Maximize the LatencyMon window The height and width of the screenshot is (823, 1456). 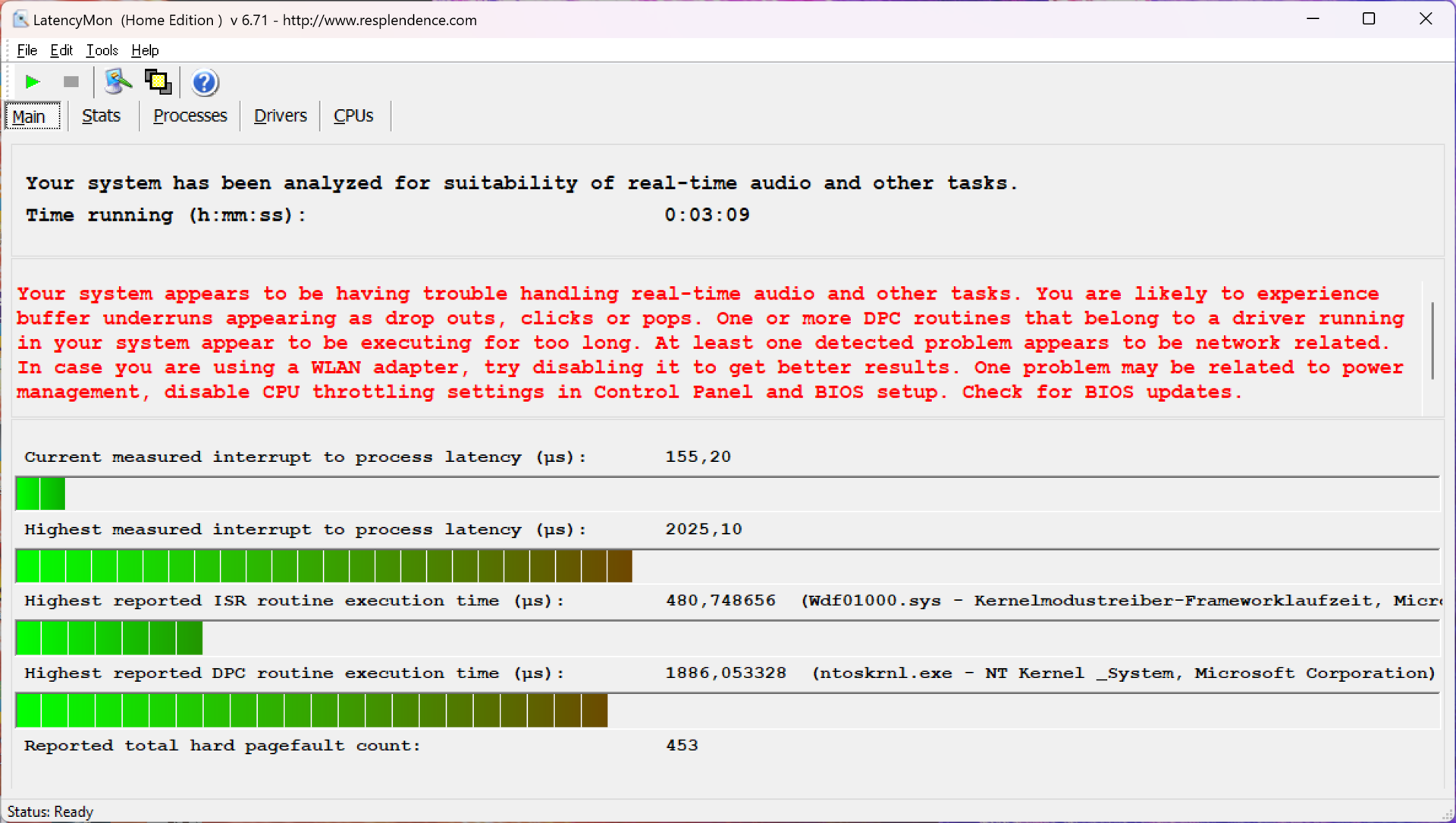1368,19
